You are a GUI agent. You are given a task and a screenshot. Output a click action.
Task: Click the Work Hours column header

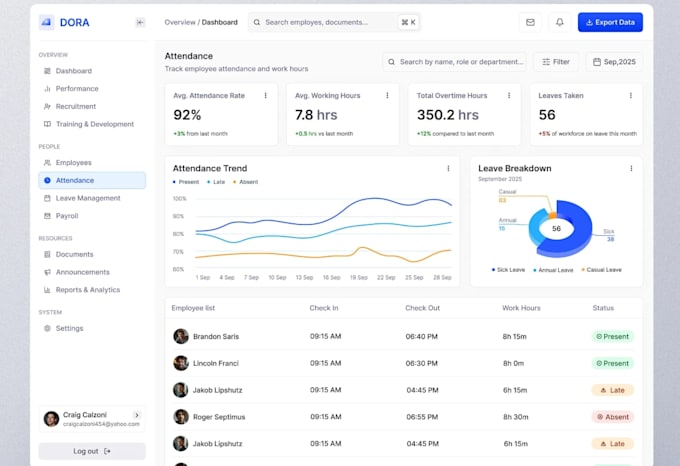click(521, 308)
